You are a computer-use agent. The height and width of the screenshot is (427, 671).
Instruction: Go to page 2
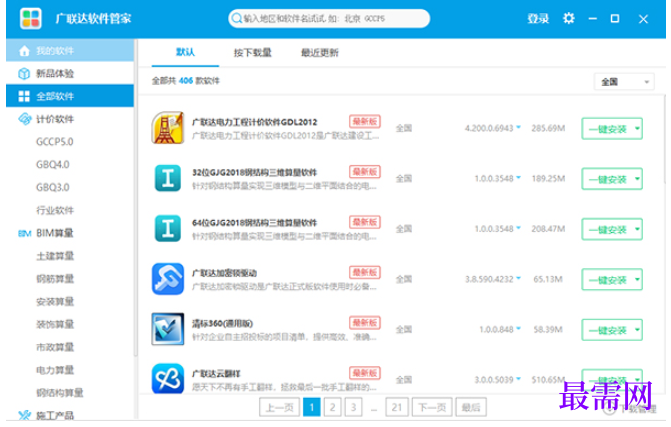333,407
